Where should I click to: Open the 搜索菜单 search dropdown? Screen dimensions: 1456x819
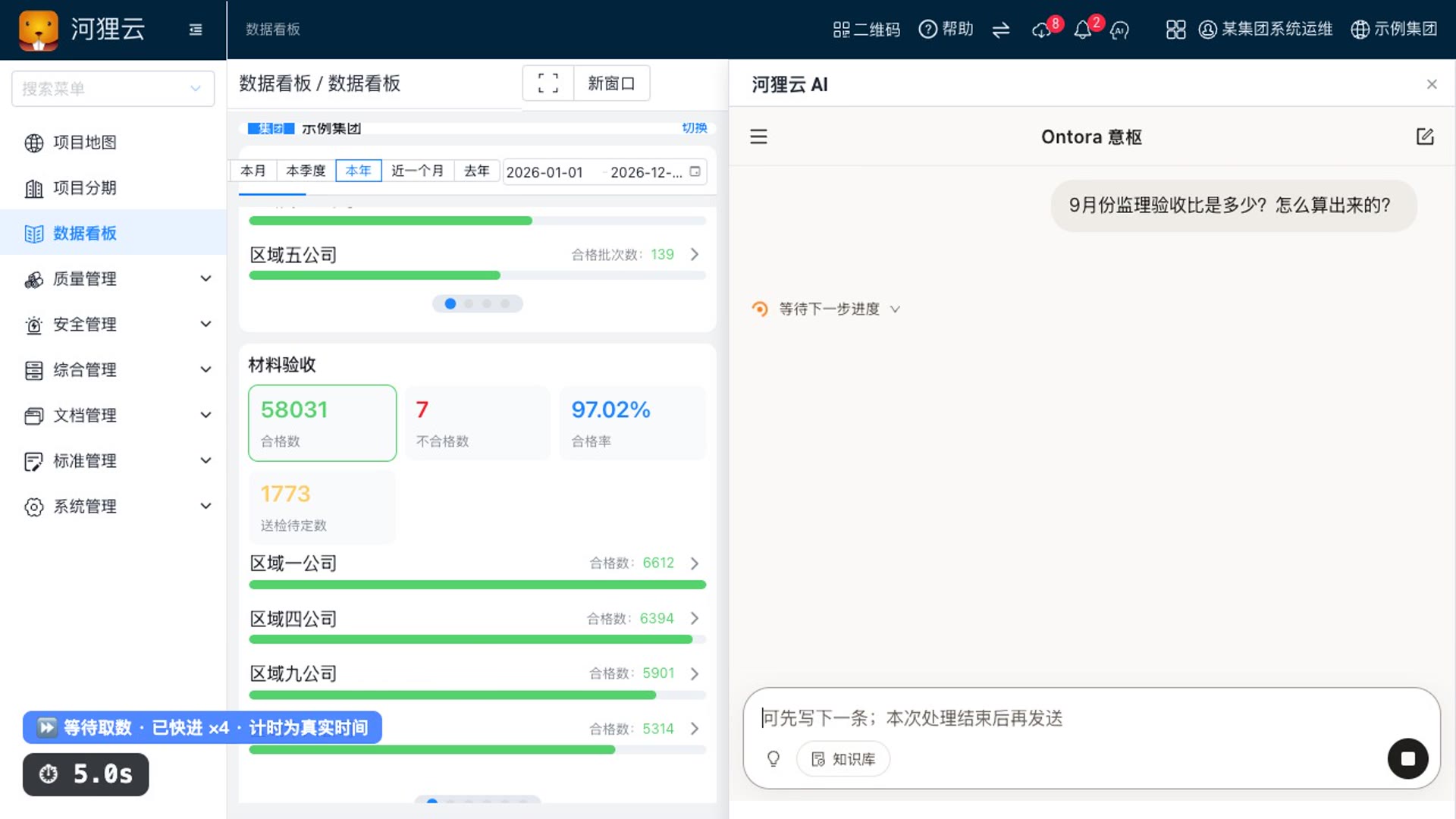click(x=113, y=89)
